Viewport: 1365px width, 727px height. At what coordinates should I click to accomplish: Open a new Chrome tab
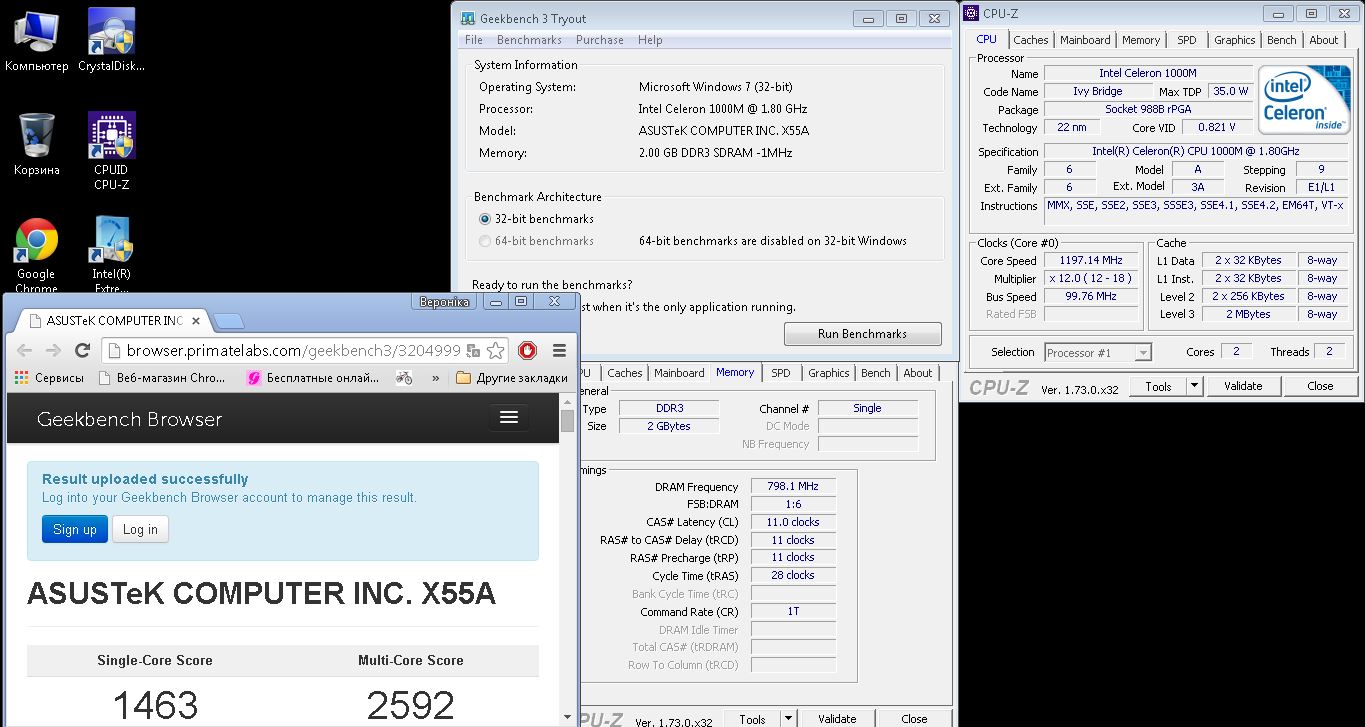tap(228, 321)
